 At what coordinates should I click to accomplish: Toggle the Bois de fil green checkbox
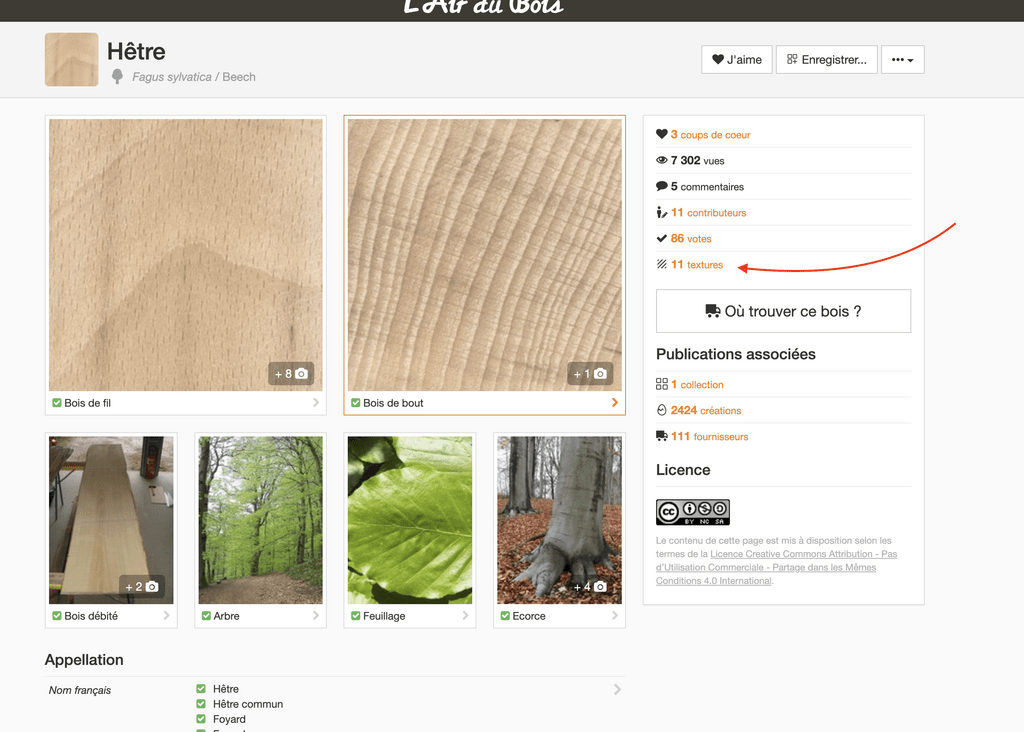57,403
